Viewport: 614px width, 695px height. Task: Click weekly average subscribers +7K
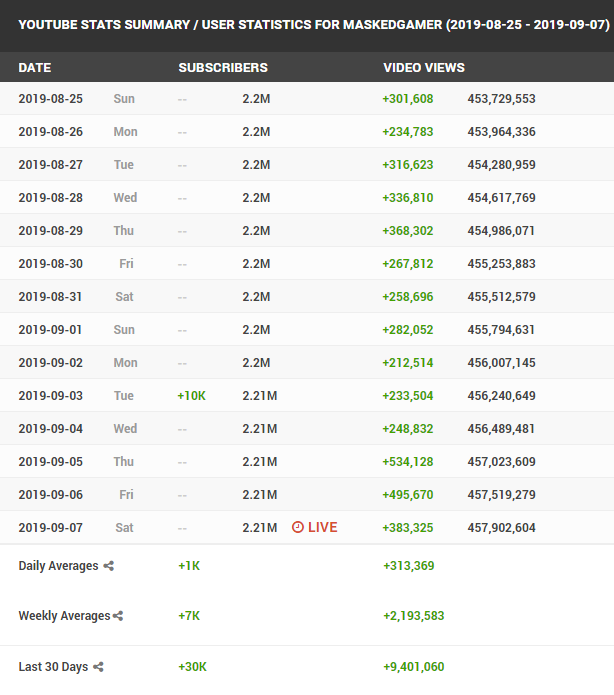(189, 616)
